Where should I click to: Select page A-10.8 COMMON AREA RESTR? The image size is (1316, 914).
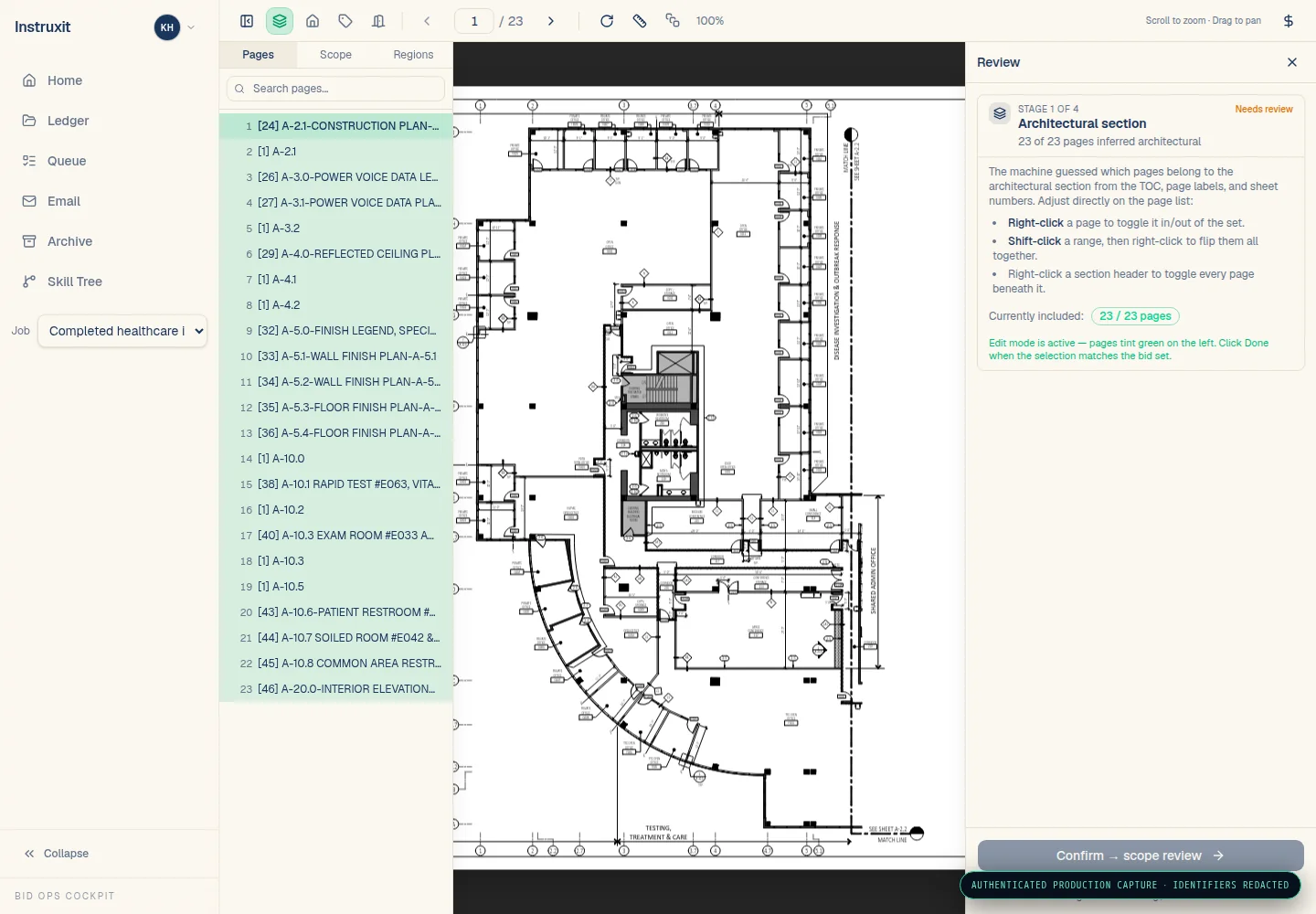click(336, 664)
